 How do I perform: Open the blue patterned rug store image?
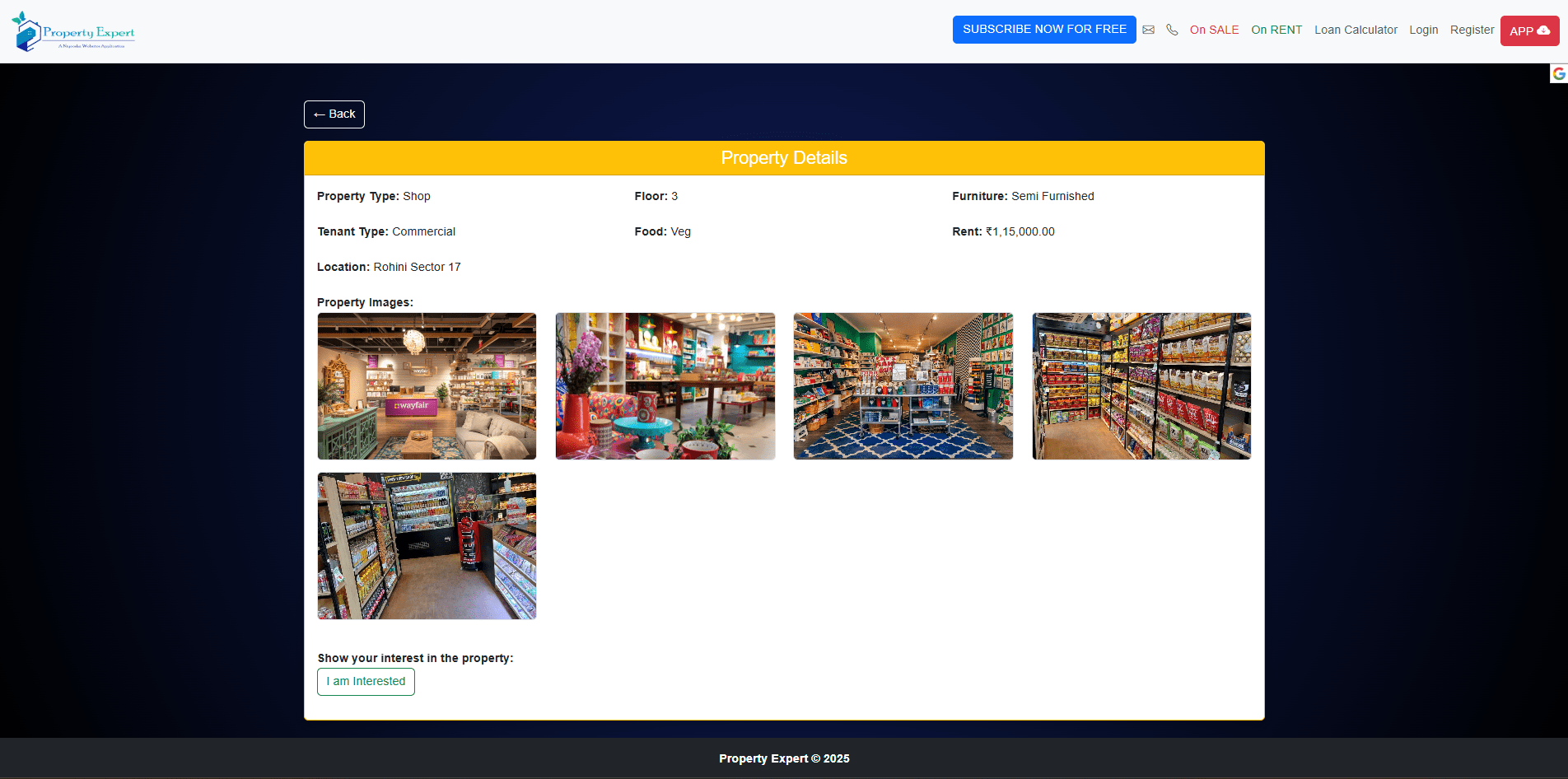(x=903, y=386)
